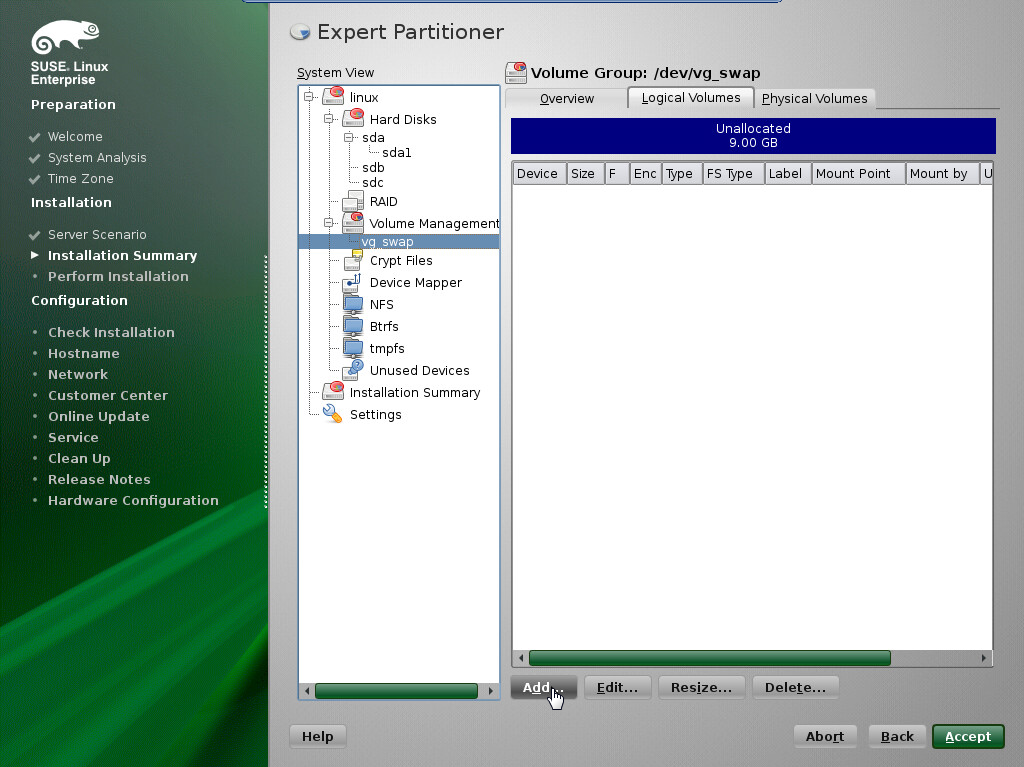This screenshot has width=1024, height=767.
Task: Switch to the Overview tab
Action: point(566,99)
